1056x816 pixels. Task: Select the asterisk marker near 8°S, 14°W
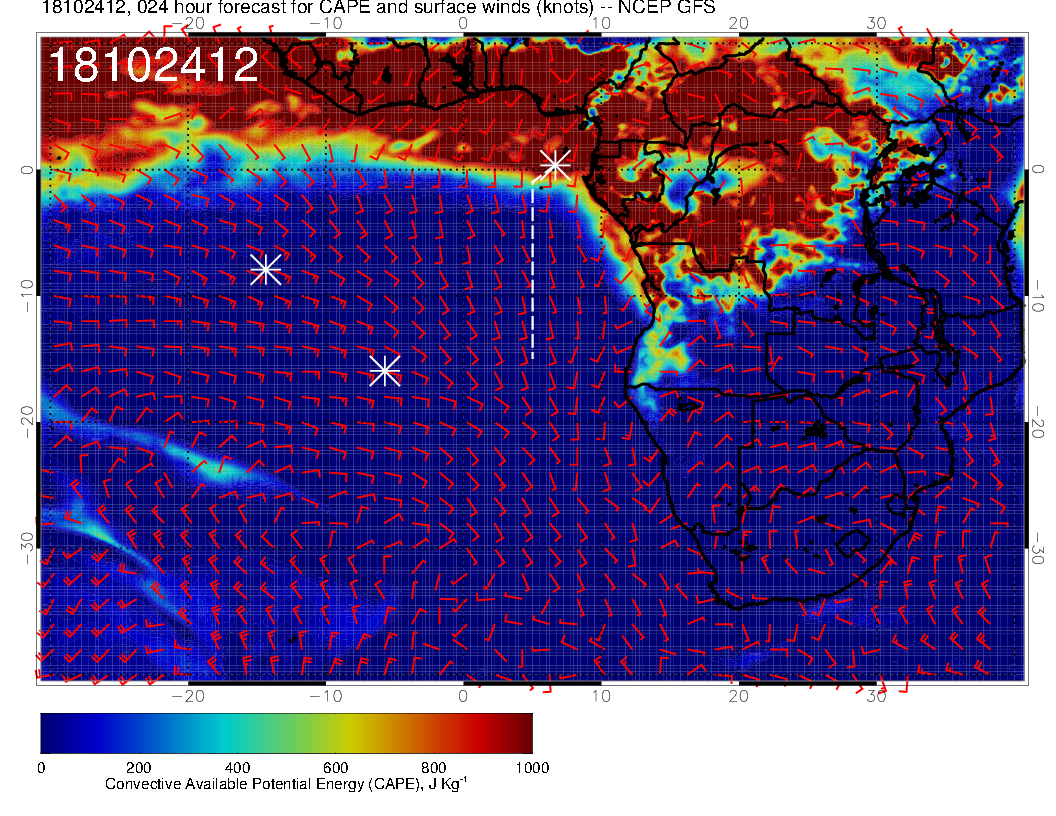pos(265,269)
